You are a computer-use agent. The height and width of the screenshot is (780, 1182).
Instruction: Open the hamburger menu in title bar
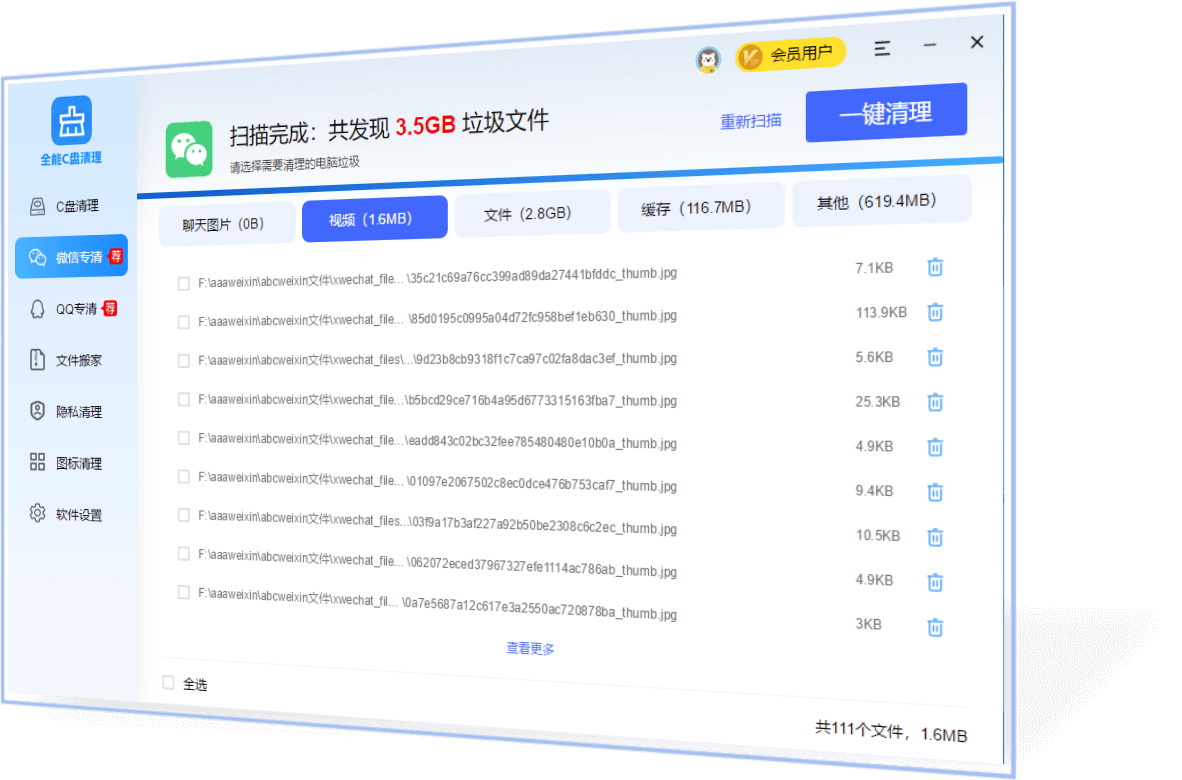882,48
